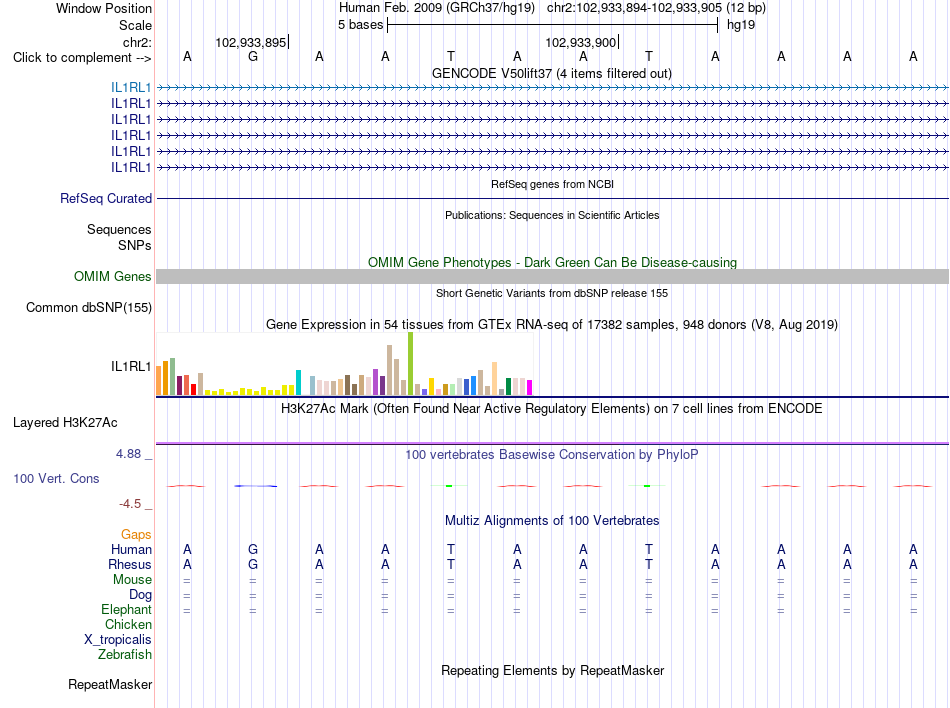
Task: Click the 4.88 PhyloP upper scale value
Action: 128,454
